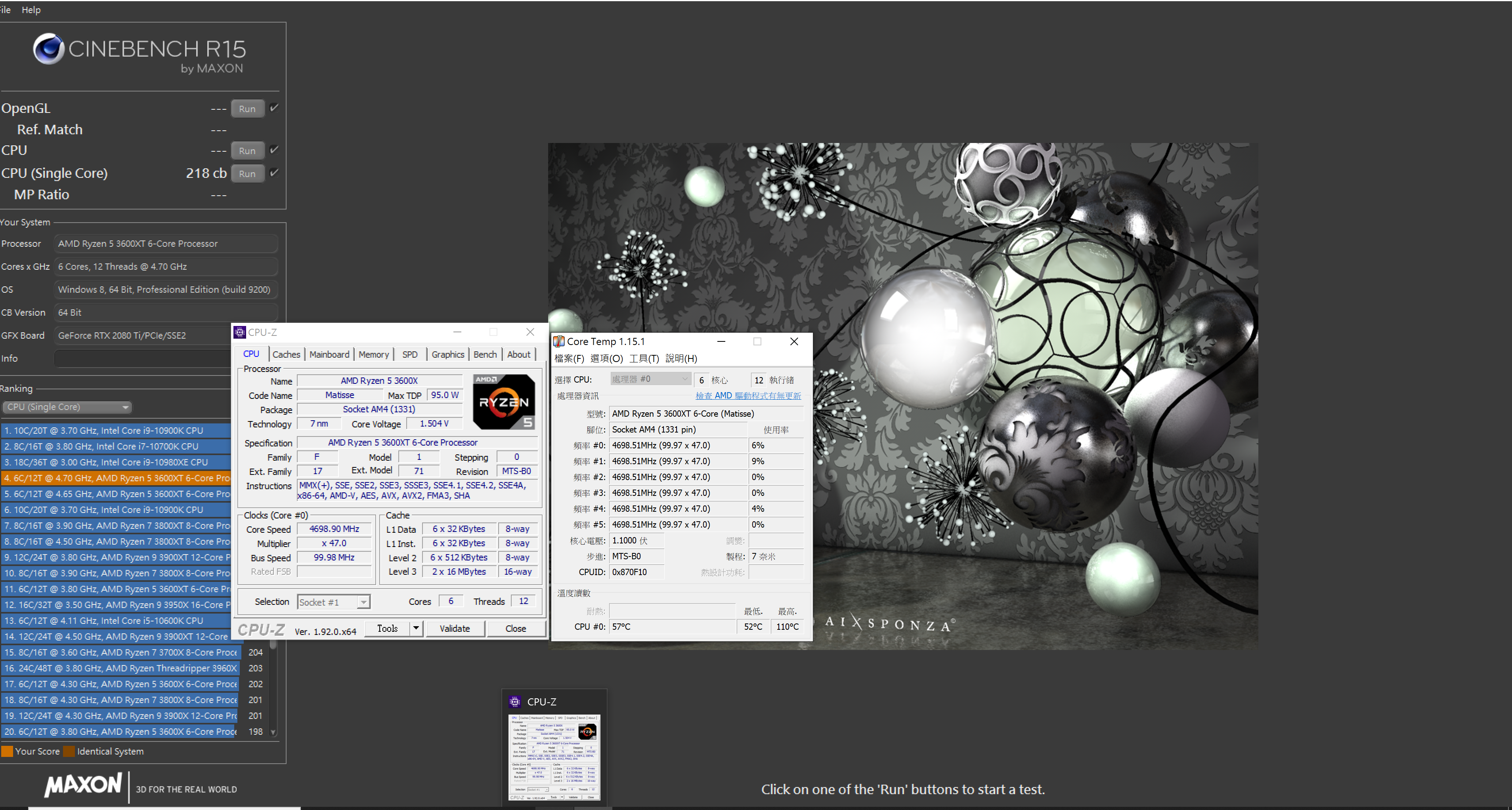Open the Help menu in Cinebench
The width and height of the screenshot is (1512, 810).
31,10
